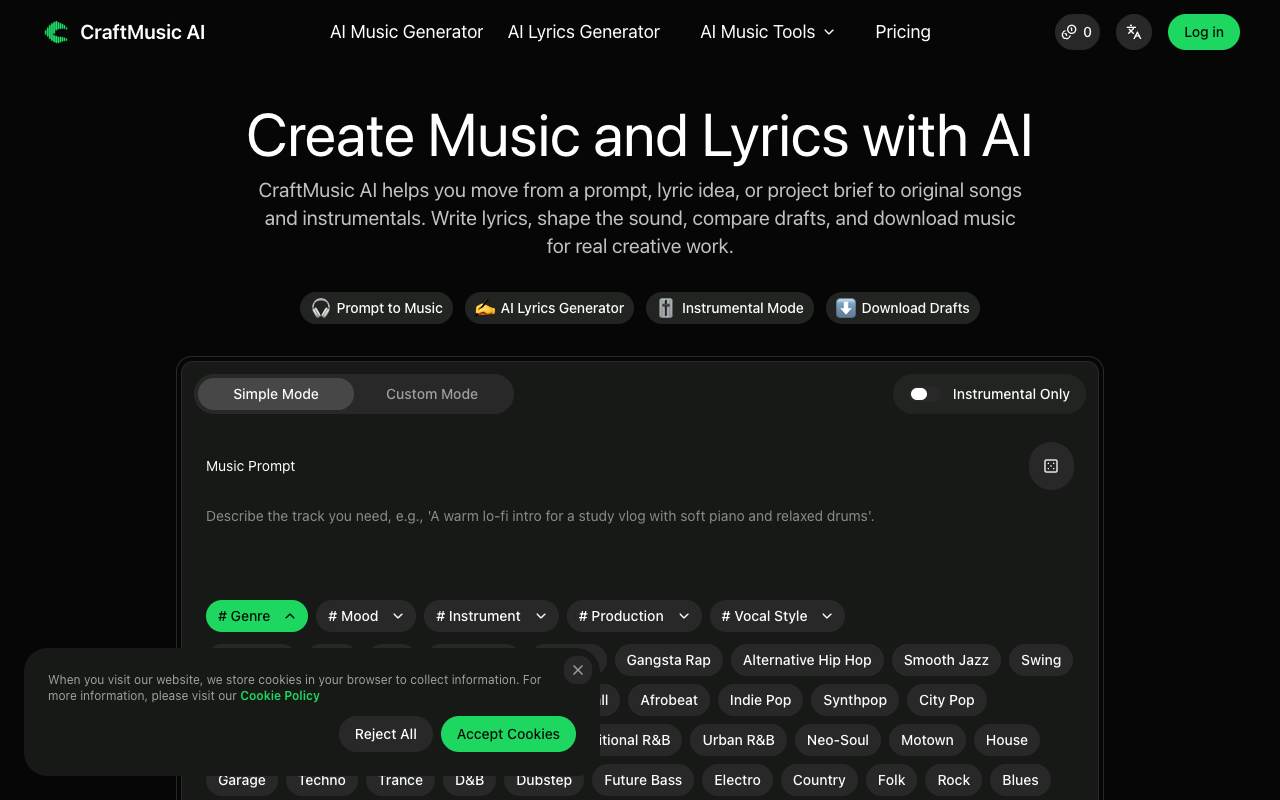Add the Motown genre tag
The width and height of the screenshot is (1280, 800).
pyautogui.click(x=928, y=740)
